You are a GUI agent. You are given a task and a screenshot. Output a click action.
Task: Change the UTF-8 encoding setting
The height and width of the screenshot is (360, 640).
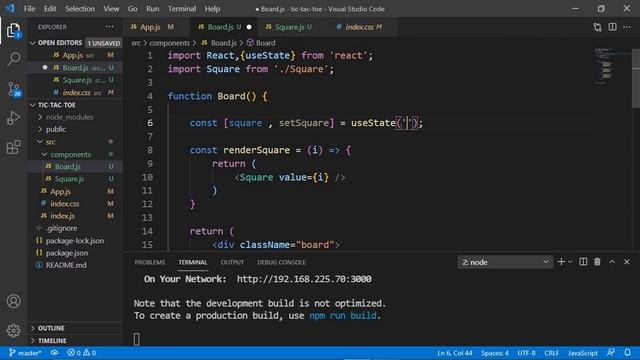527,353
